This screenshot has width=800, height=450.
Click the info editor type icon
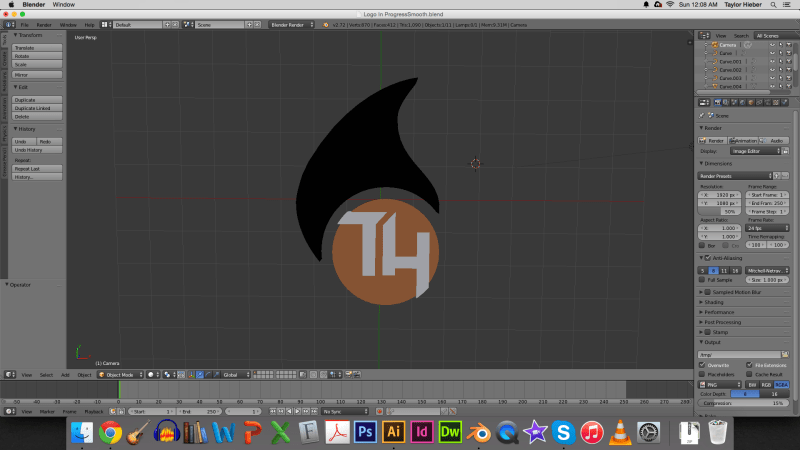(x=10, y=24)
